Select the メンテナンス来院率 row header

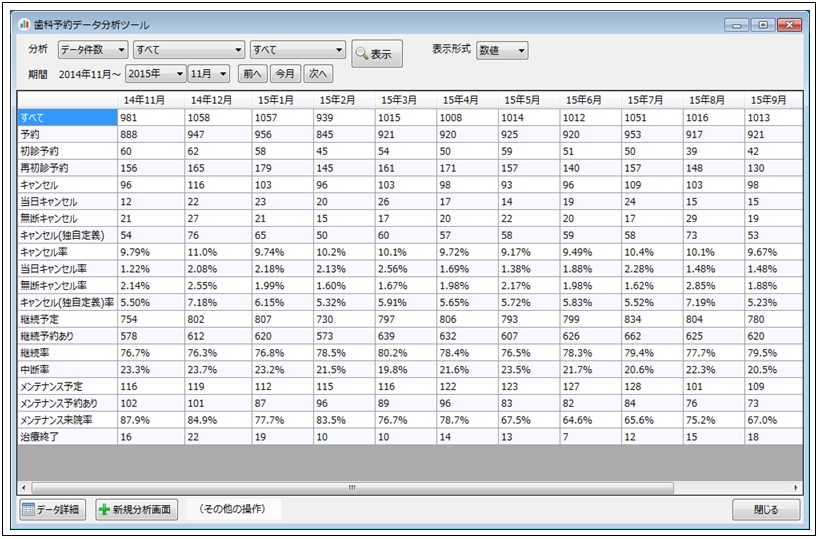pyautogui.click(x=67, y=420)
